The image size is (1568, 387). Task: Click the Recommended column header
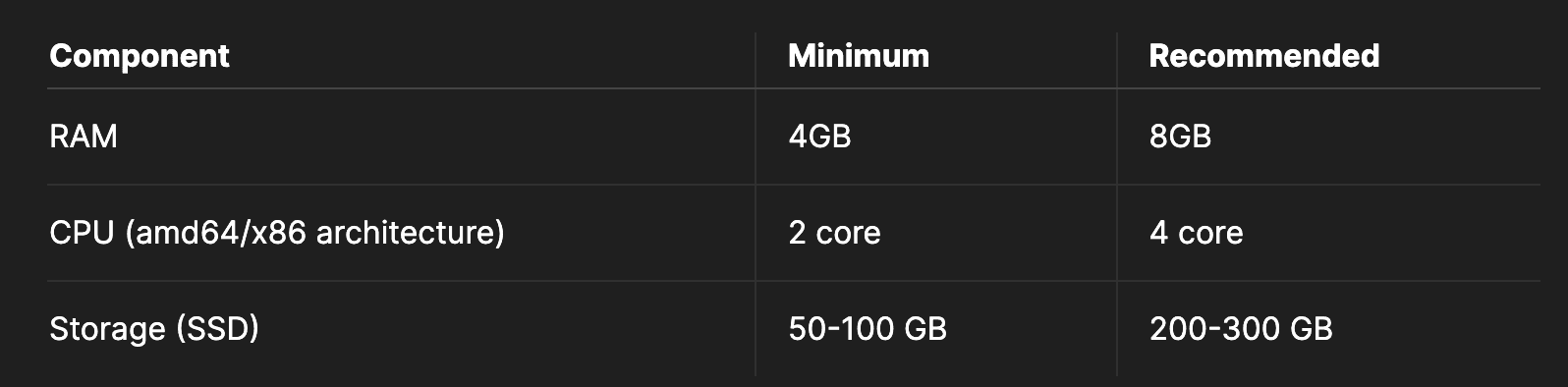click(1263, 56)
